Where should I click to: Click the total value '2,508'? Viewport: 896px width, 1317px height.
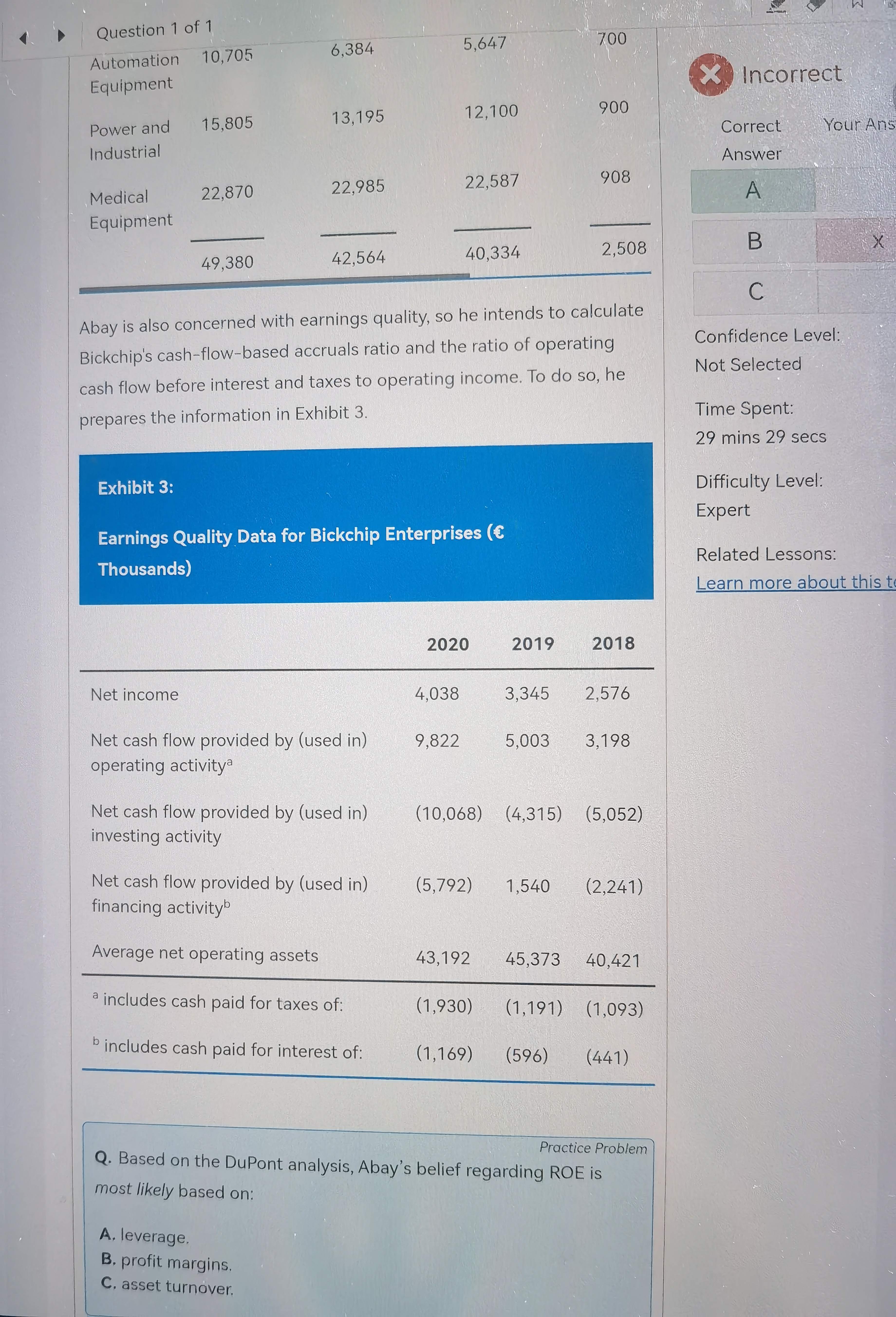click(624, 248)
